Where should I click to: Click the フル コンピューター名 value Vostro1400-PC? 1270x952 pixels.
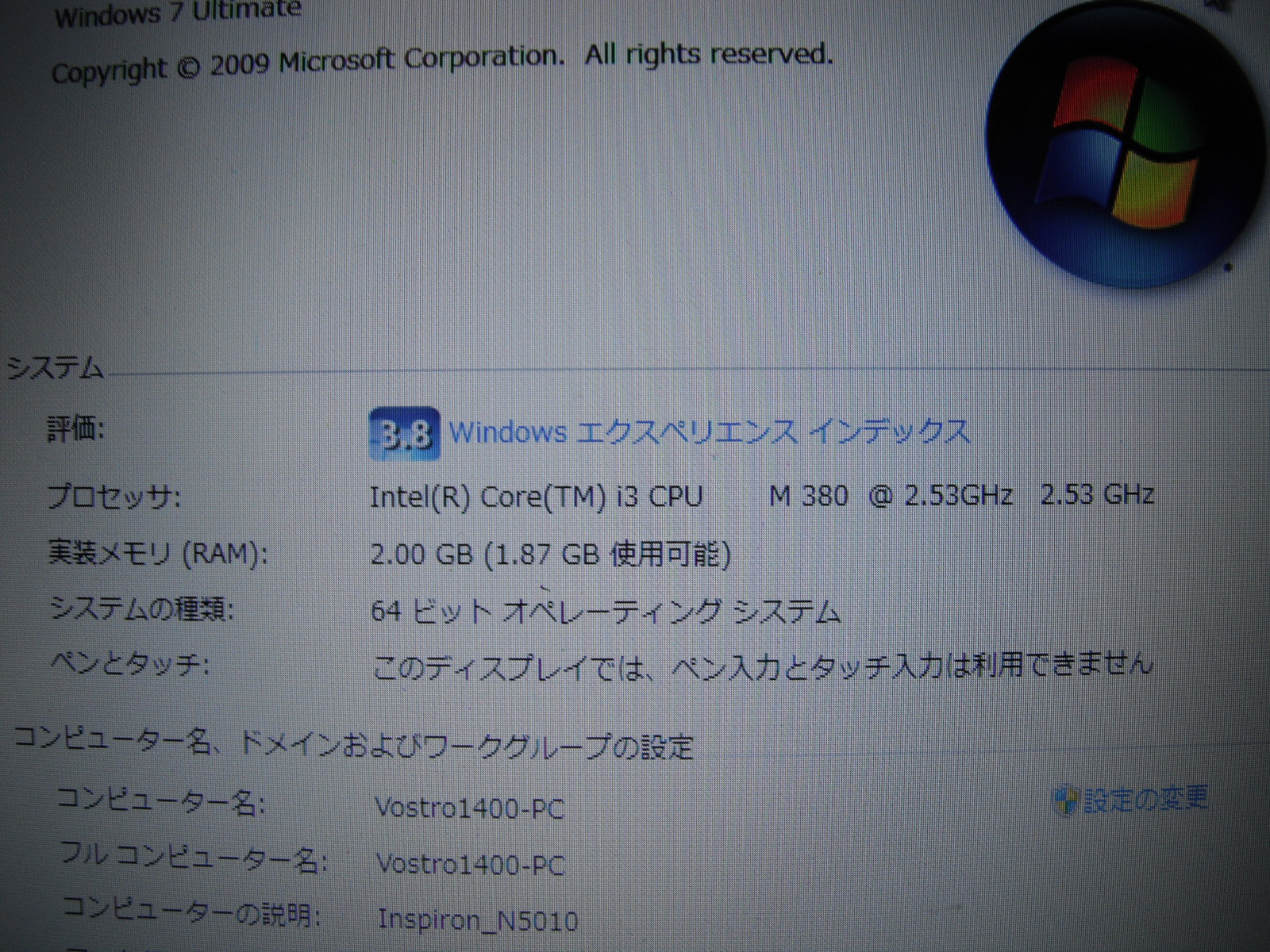pyautogui.click(x=469, y=863)
